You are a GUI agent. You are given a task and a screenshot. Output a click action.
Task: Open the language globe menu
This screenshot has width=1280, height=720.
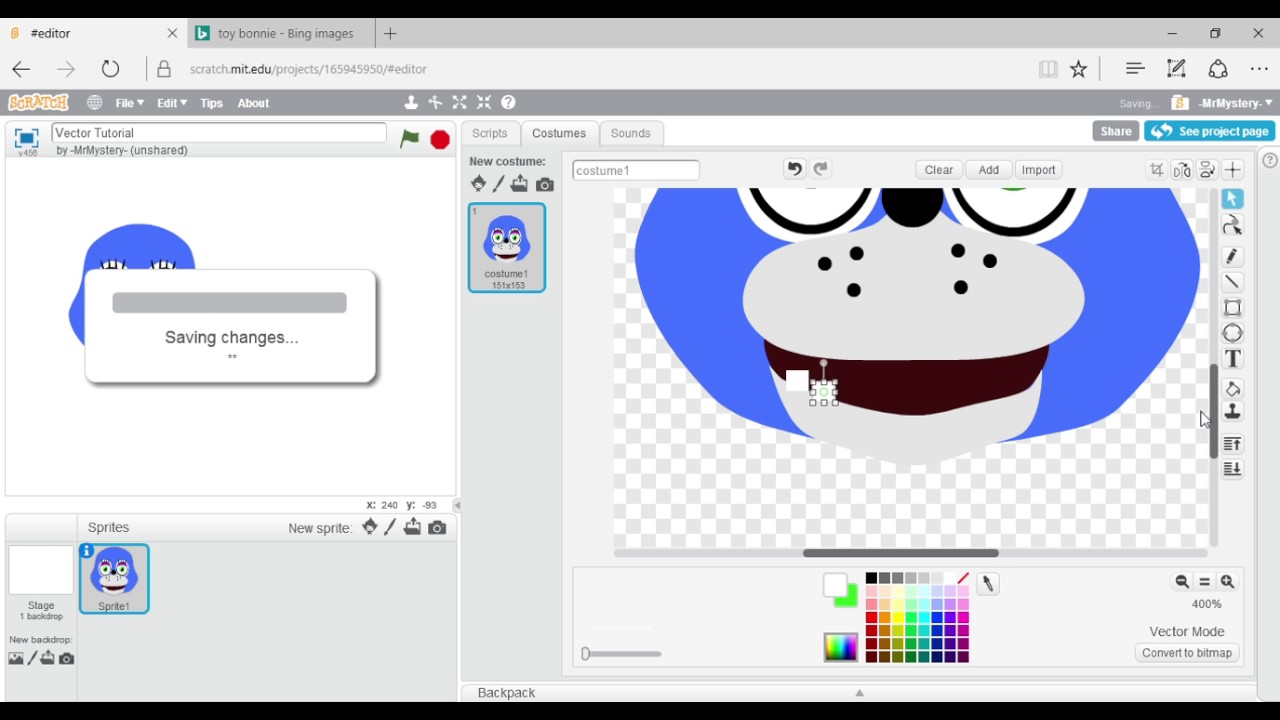coord(94,103)
